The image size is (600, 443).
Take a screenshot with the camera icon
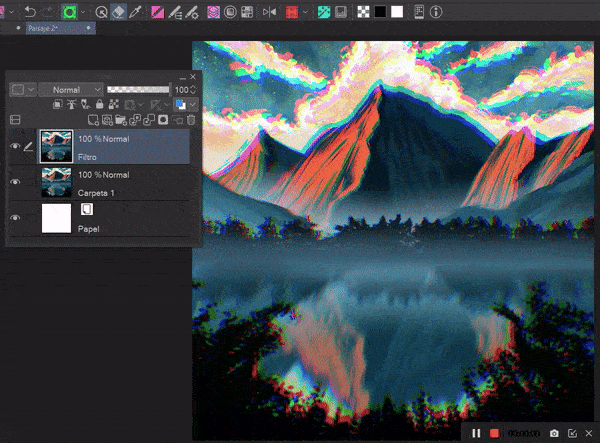(x=554, y=433)
